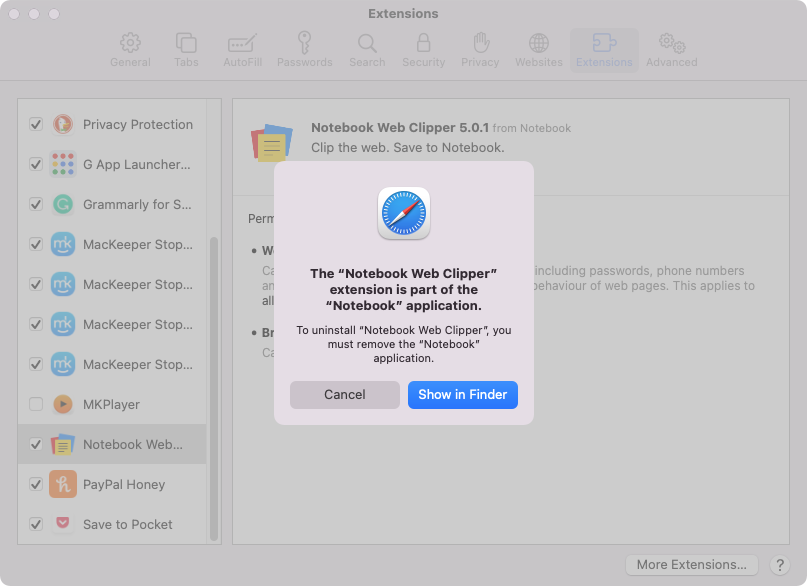Enable the MKPlayer extension checkbox
Screen dimensions: 807x586
point(36,404)
